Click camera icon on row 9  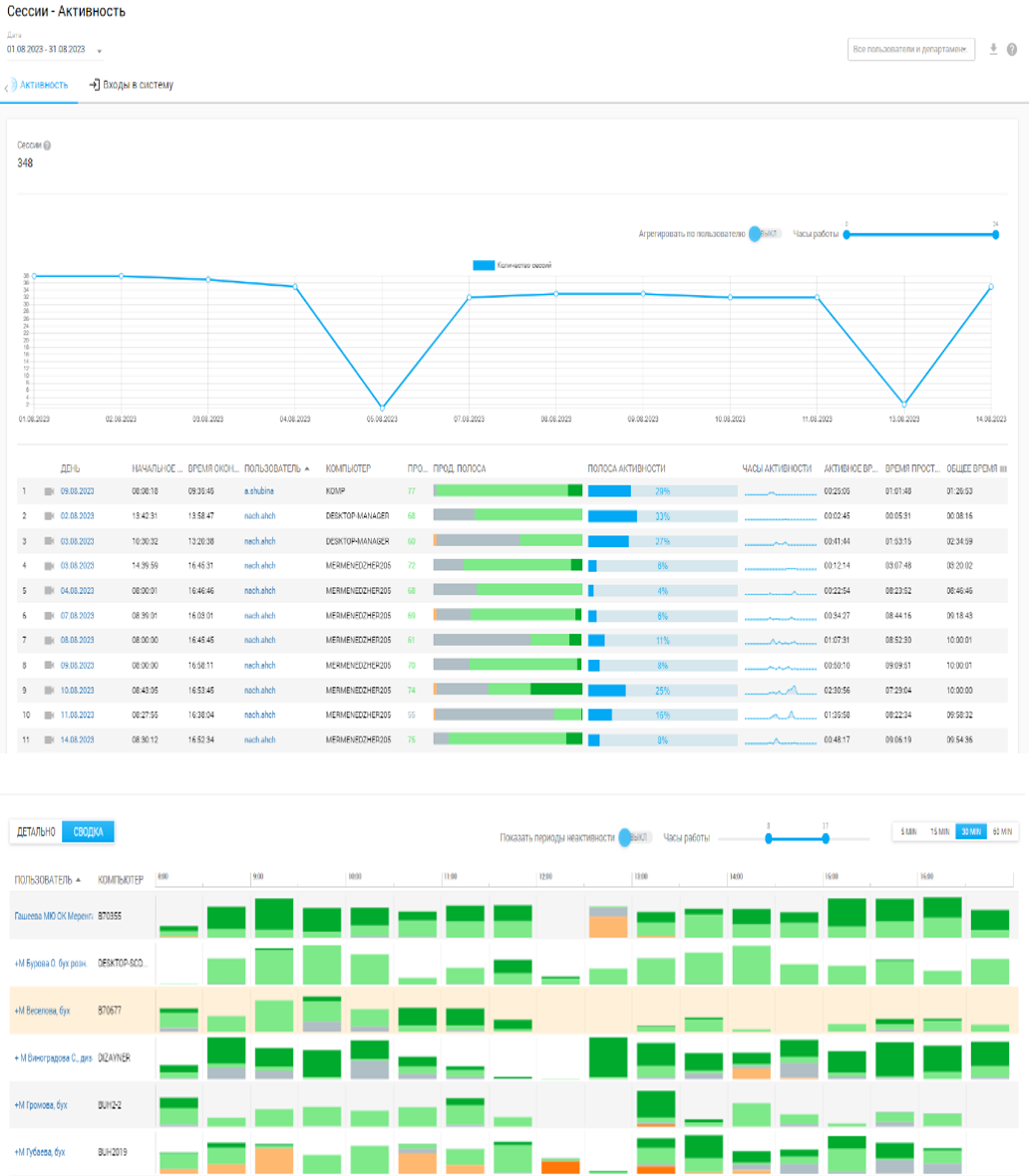[49, 690]
